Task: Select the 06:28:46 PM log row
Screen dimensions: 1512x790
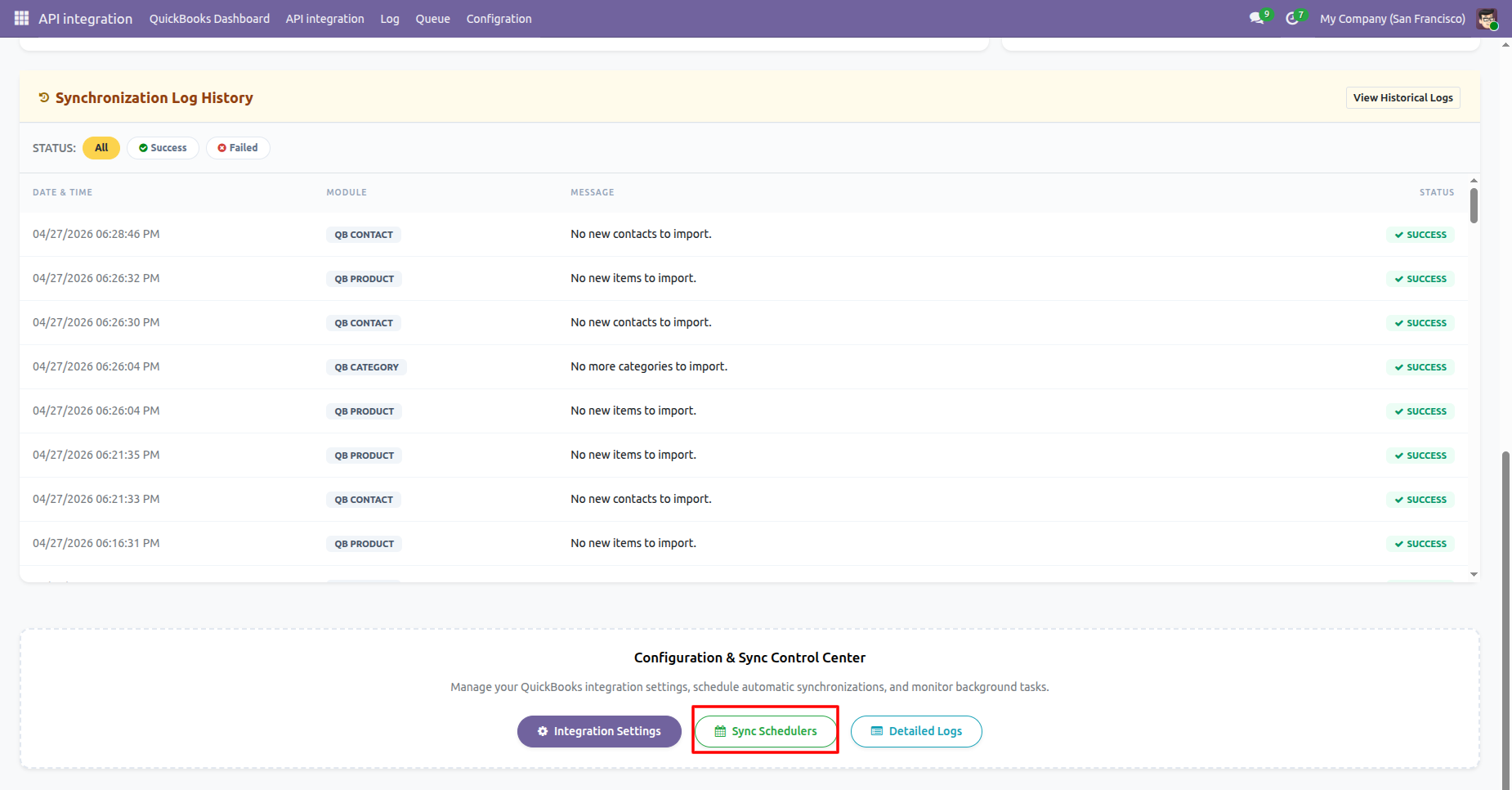Action: coord(744,235)
